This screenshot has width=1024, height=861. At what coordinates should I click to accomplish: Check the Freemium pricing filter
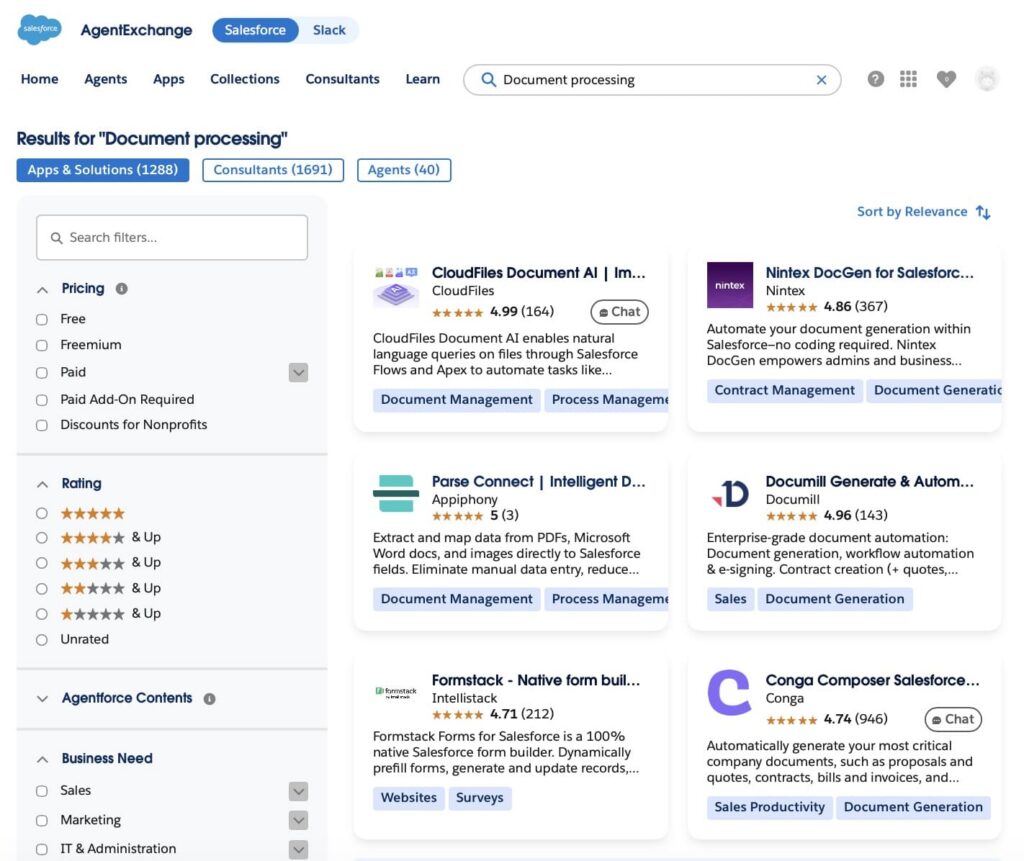pos(42,346)
